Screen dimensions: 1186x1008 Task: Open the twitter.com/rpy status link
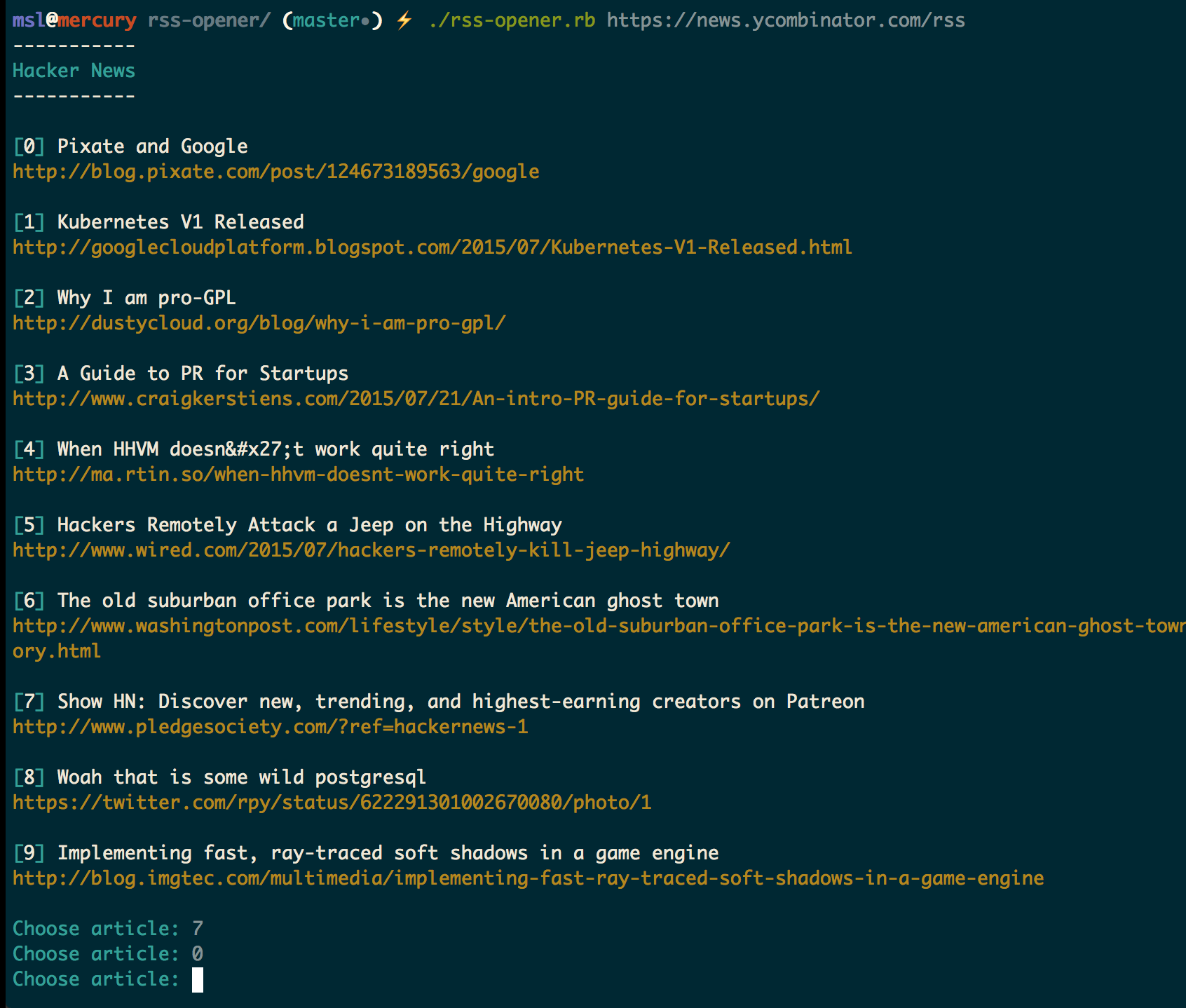[x=332, y=803]
